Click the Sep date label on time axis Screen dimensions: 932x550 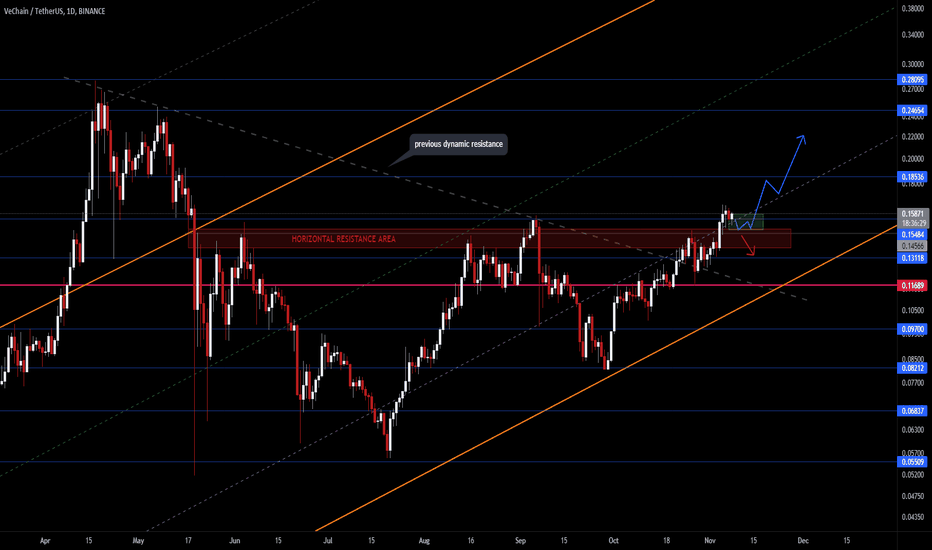pyautogui.click(x=520, y=540)
